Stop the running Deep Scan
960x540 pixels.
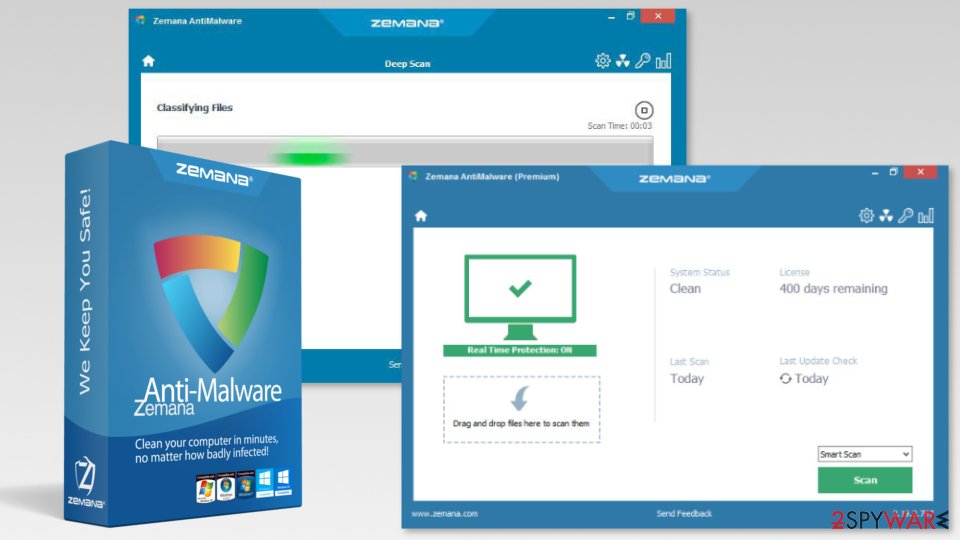(x=643, y=110)
